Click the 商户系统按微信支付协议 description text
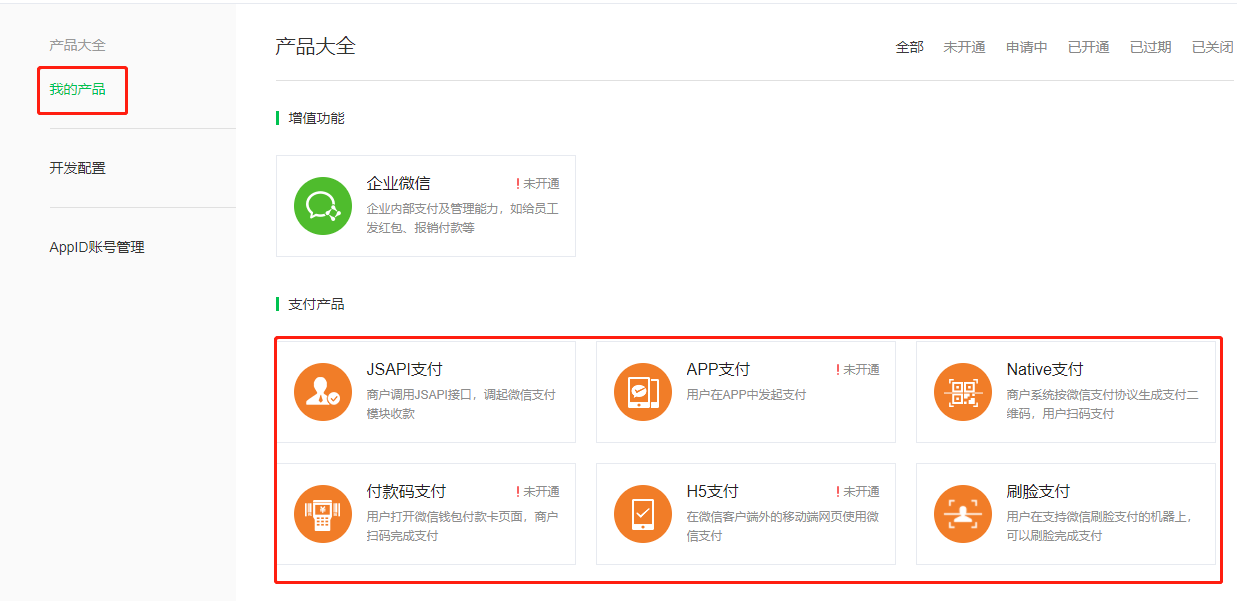 point(1102,404)
